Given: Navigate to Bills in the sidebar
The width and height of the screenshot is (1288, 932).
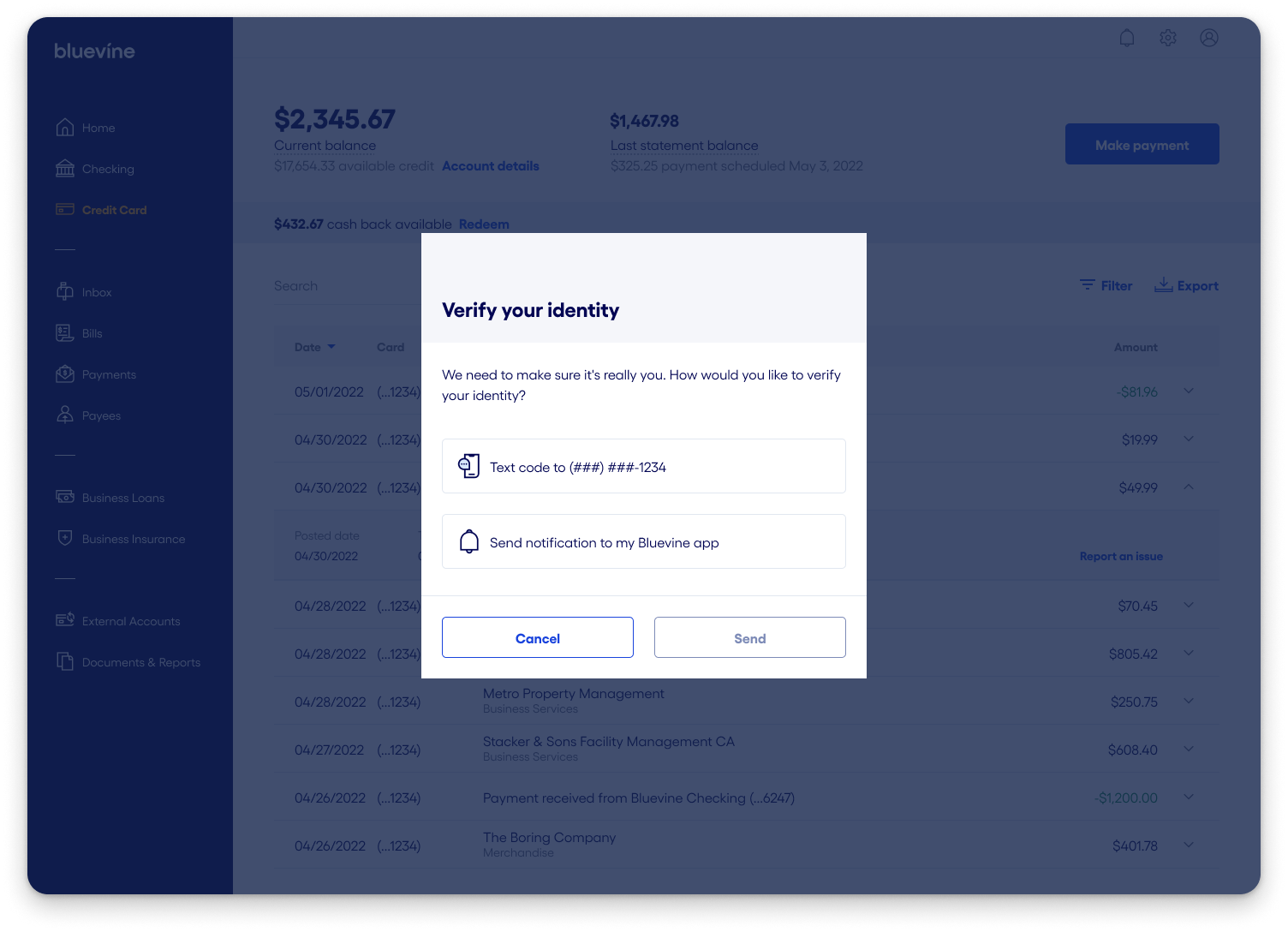Looking at the screenshot, I should pos(92,333).
